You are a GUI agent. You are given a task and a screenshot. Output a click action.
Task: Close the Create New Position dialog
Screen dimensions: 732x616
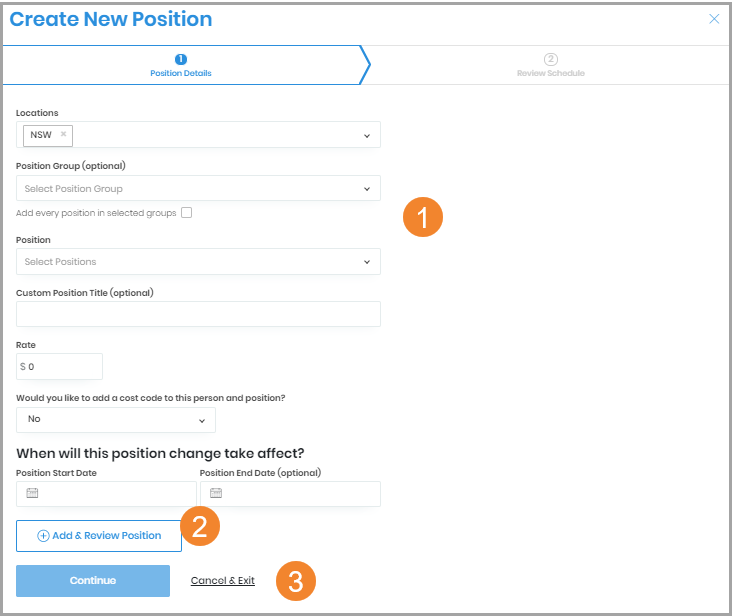(x=714, y=19)
